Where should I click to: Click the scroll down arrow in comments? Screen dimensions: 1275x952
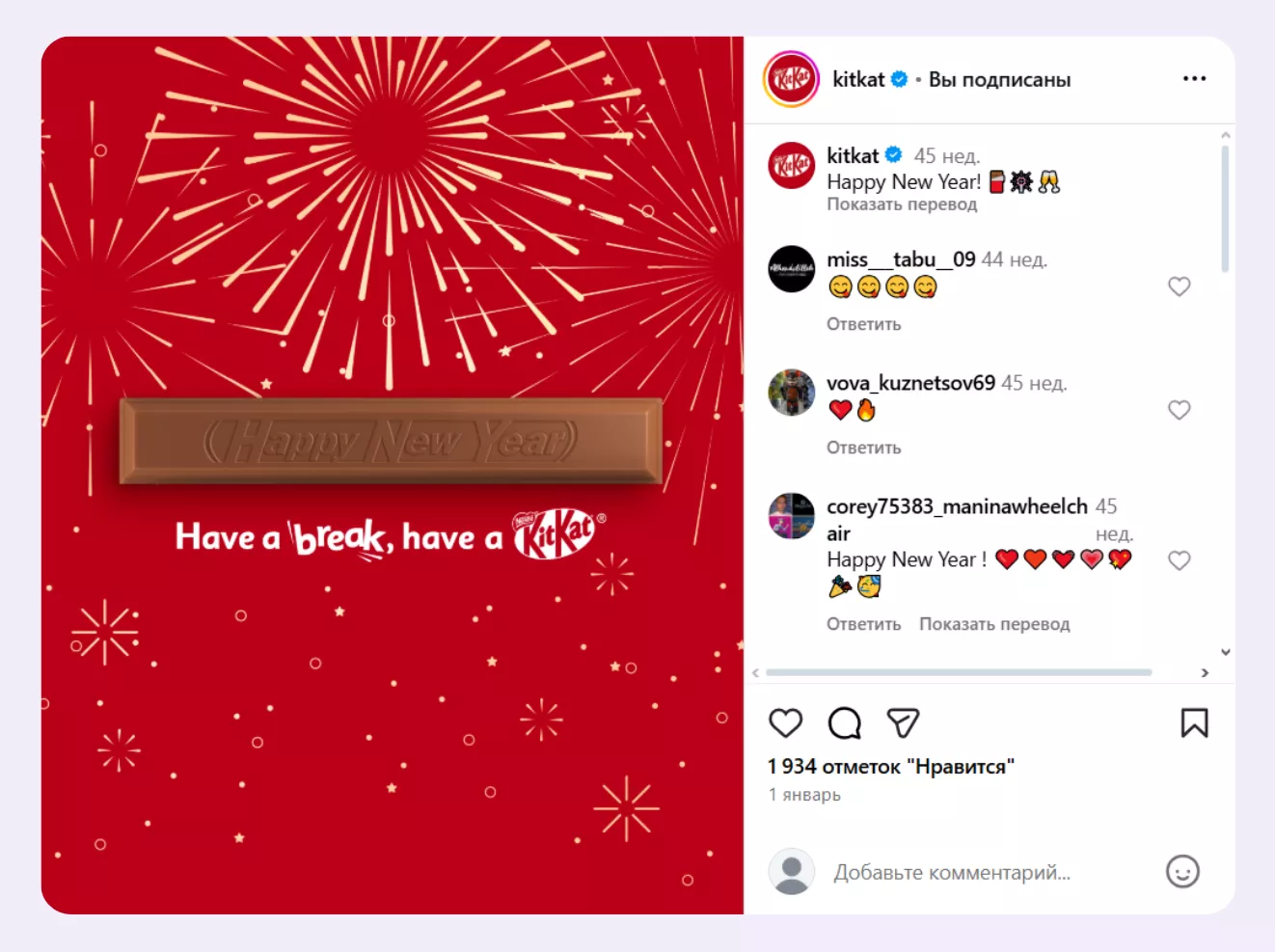[1226, 652]
